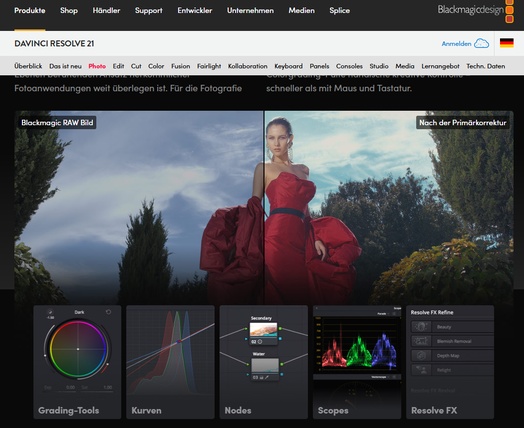Click the Depth Map effect icon

click(x=421, y=355)
